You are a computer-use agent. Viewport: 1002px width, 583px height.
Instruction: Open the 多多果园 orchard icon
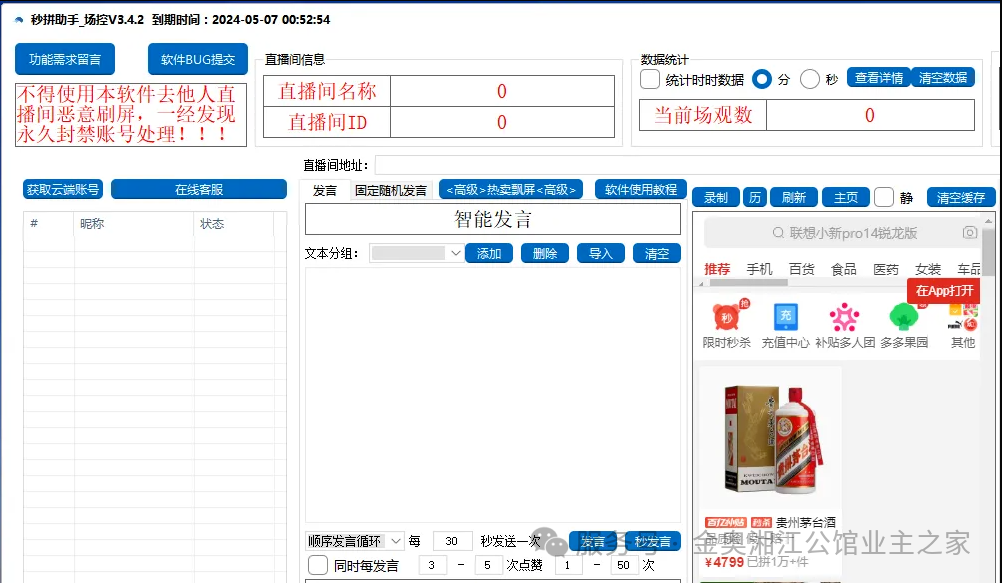tap(903, 318)
